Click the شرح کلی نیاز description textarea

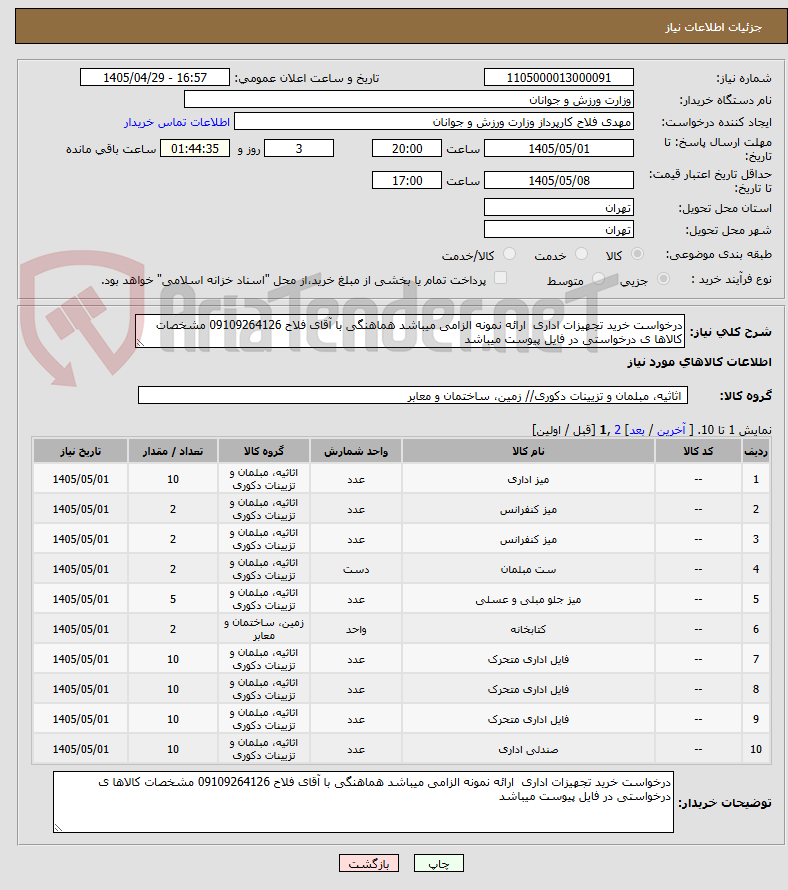pyautogui.click(x=410, y=331)
